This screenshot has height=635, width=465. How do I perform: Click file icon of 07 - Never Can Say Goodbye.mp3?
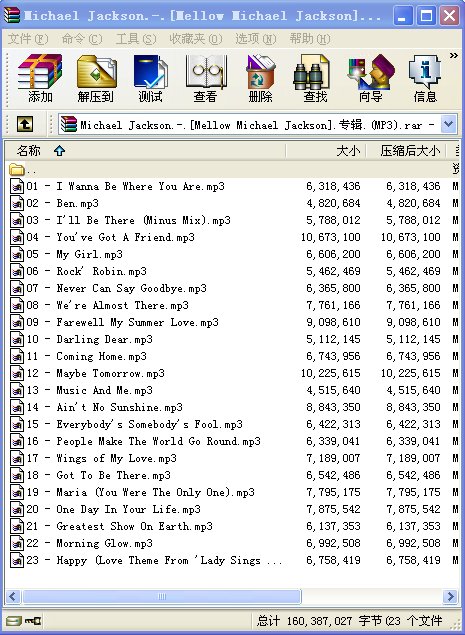coord(17,288)
